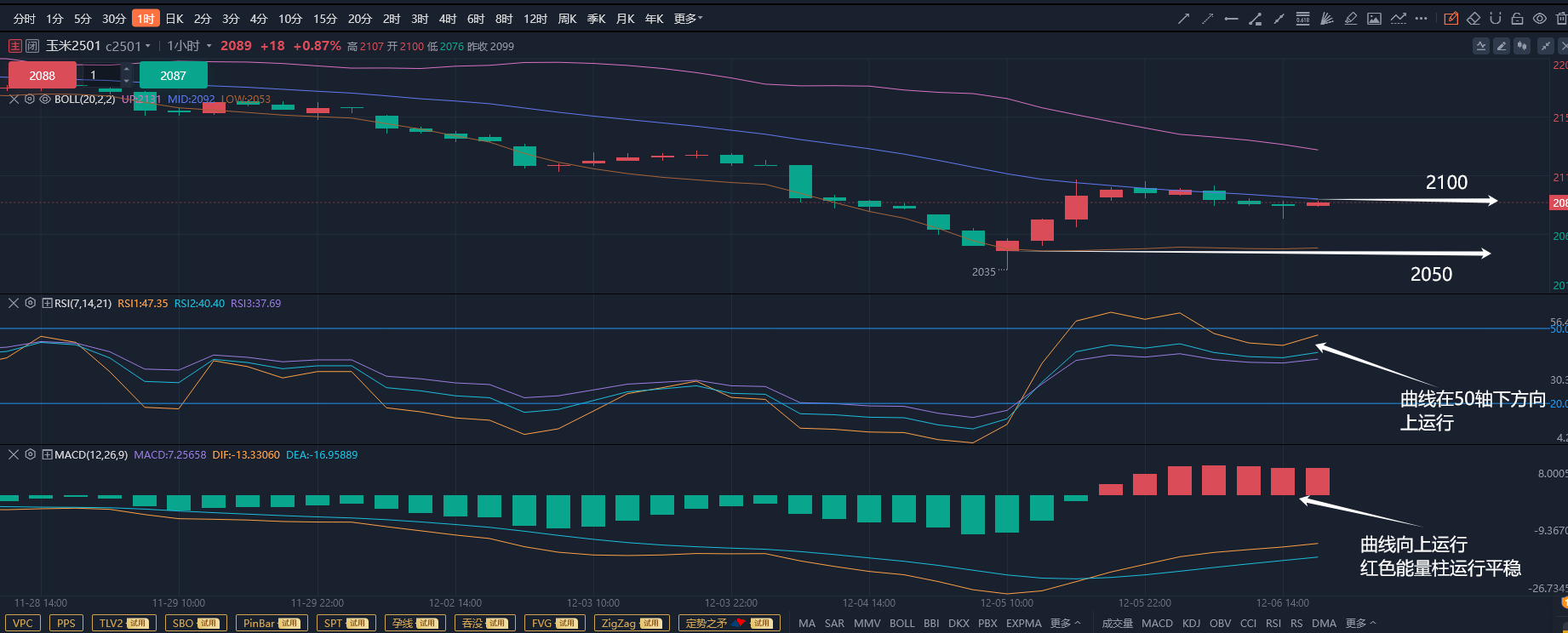
Task: Open the BOLL indicator settings gear
Action: 30,100
